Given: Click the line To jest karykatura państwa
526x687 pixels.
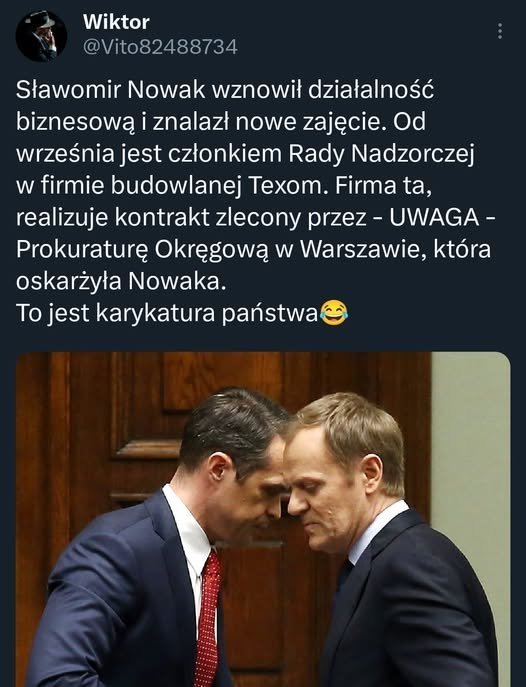Looking at the screenshot, I should pyautogui.click(x=166, y=314).
